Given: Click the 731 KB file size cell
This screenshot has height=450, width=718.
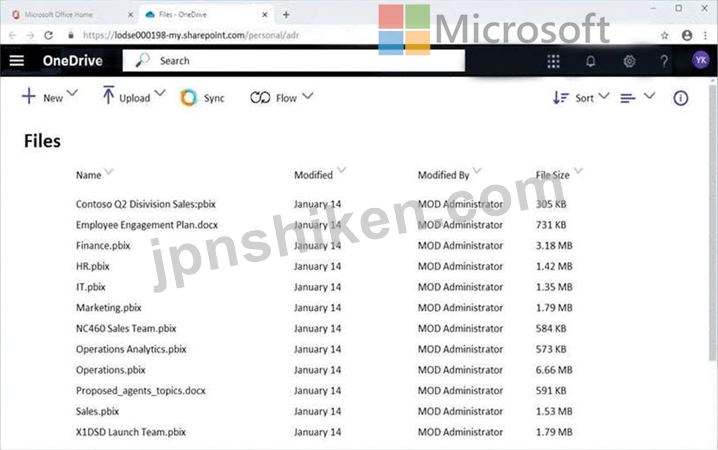Looking at the screenshot, I should [x=551, y=225].
